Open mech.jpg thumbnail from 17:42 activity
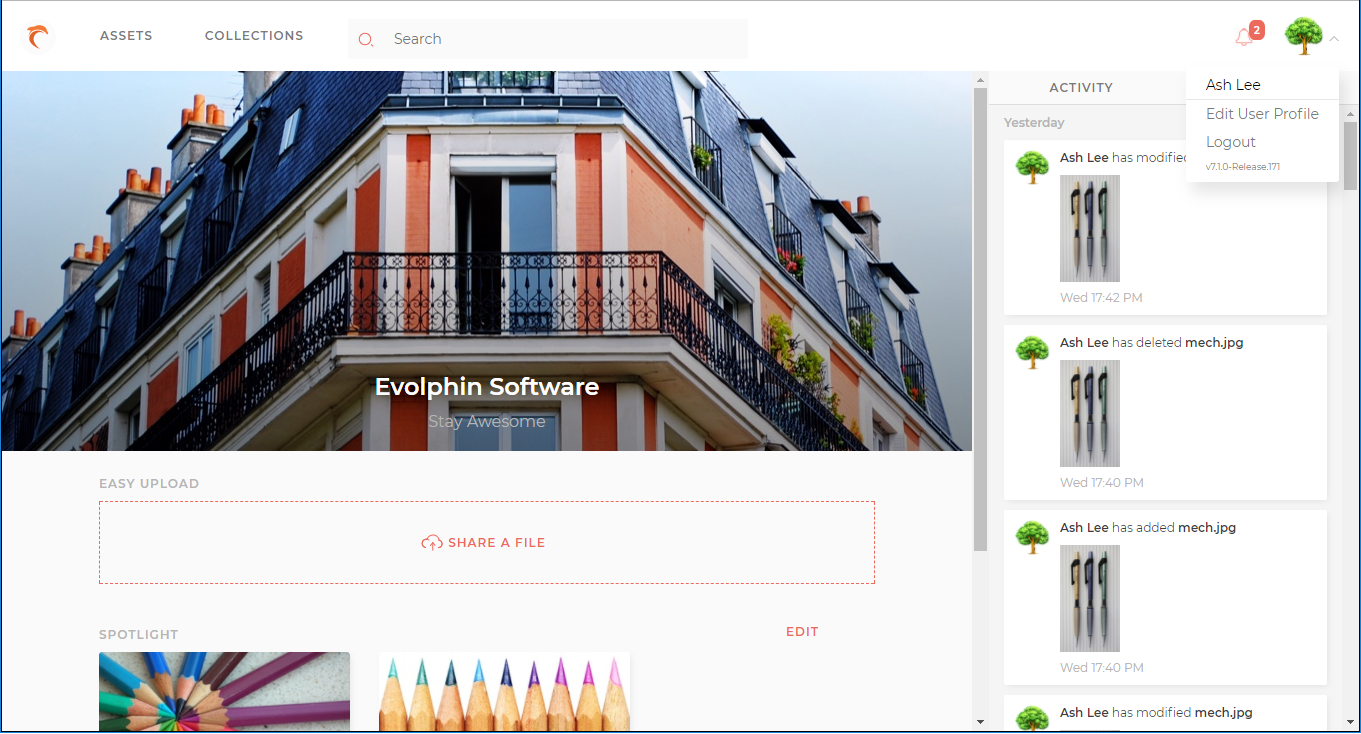Screen dimensions: 1361x734 (x=1090, y=229)
